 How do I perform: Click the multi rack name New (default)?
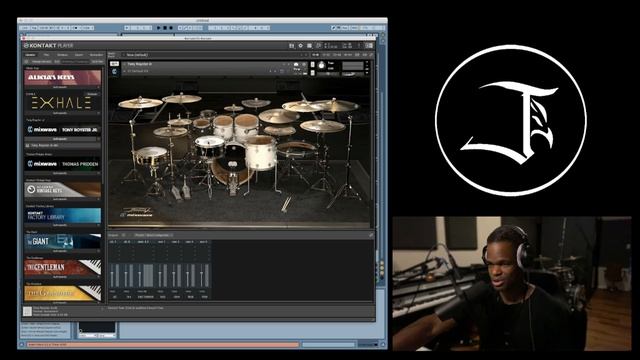(x=137, y=55)
